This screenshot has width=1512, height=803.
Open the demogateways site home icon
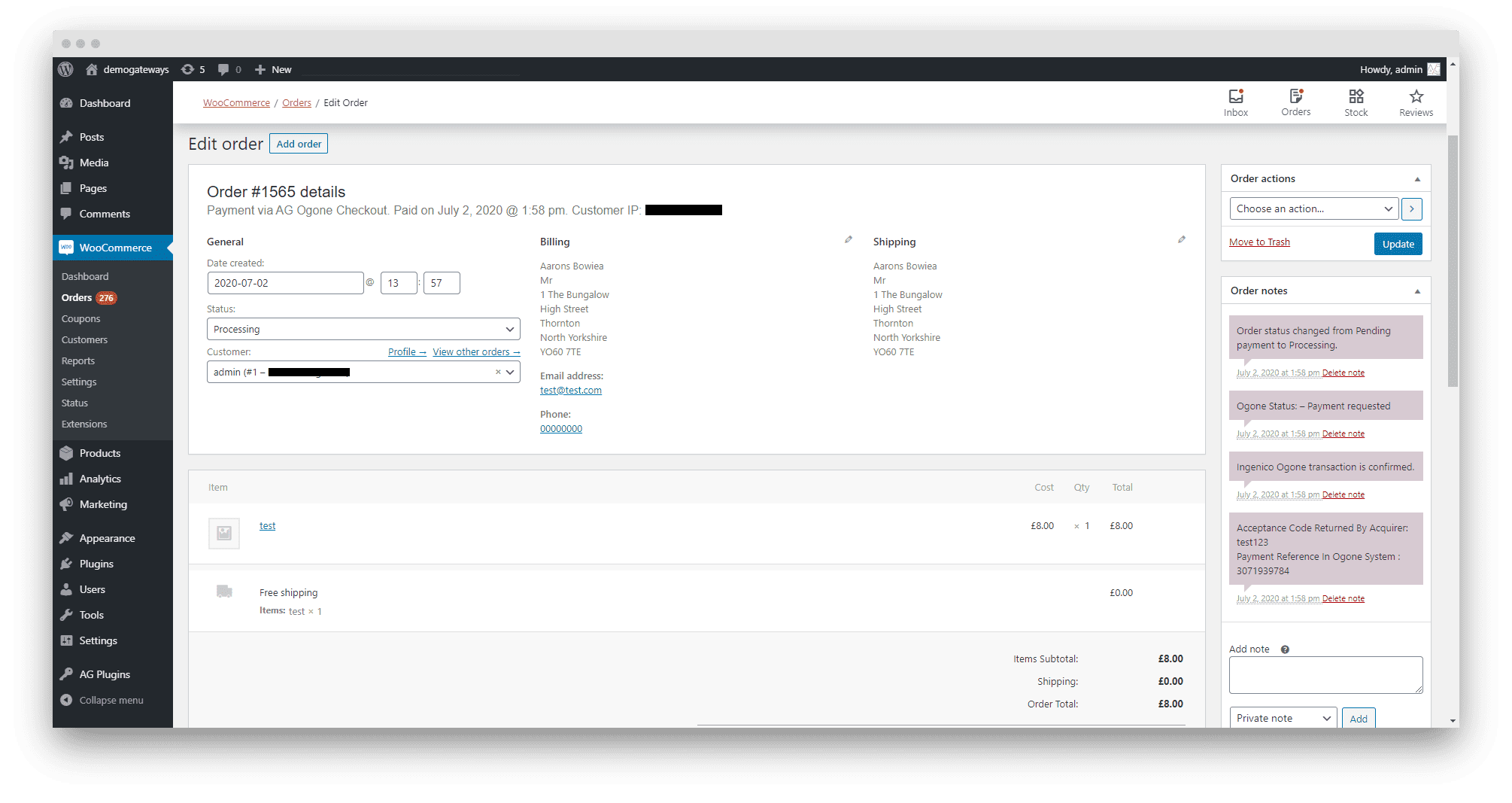pos(92,69)
